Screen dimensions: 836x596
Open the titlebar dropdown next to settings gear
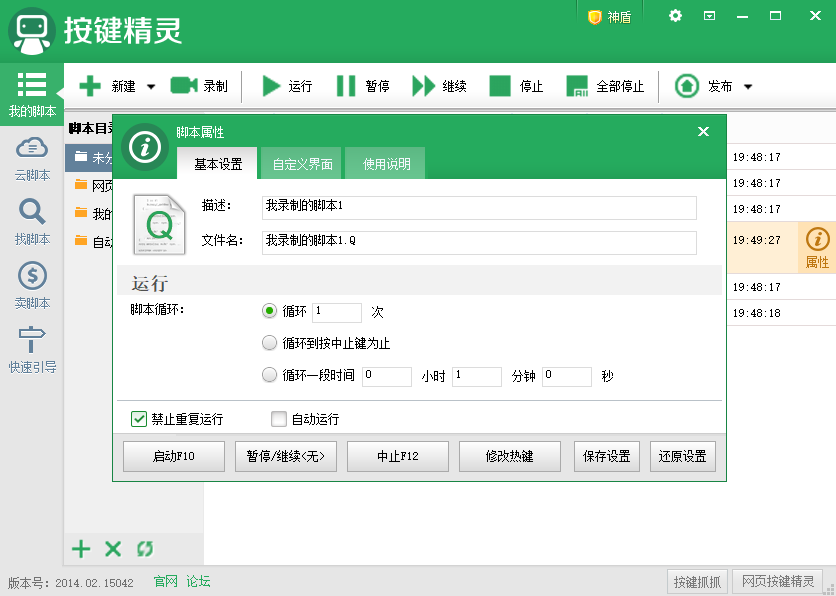(x=711, y=16)
